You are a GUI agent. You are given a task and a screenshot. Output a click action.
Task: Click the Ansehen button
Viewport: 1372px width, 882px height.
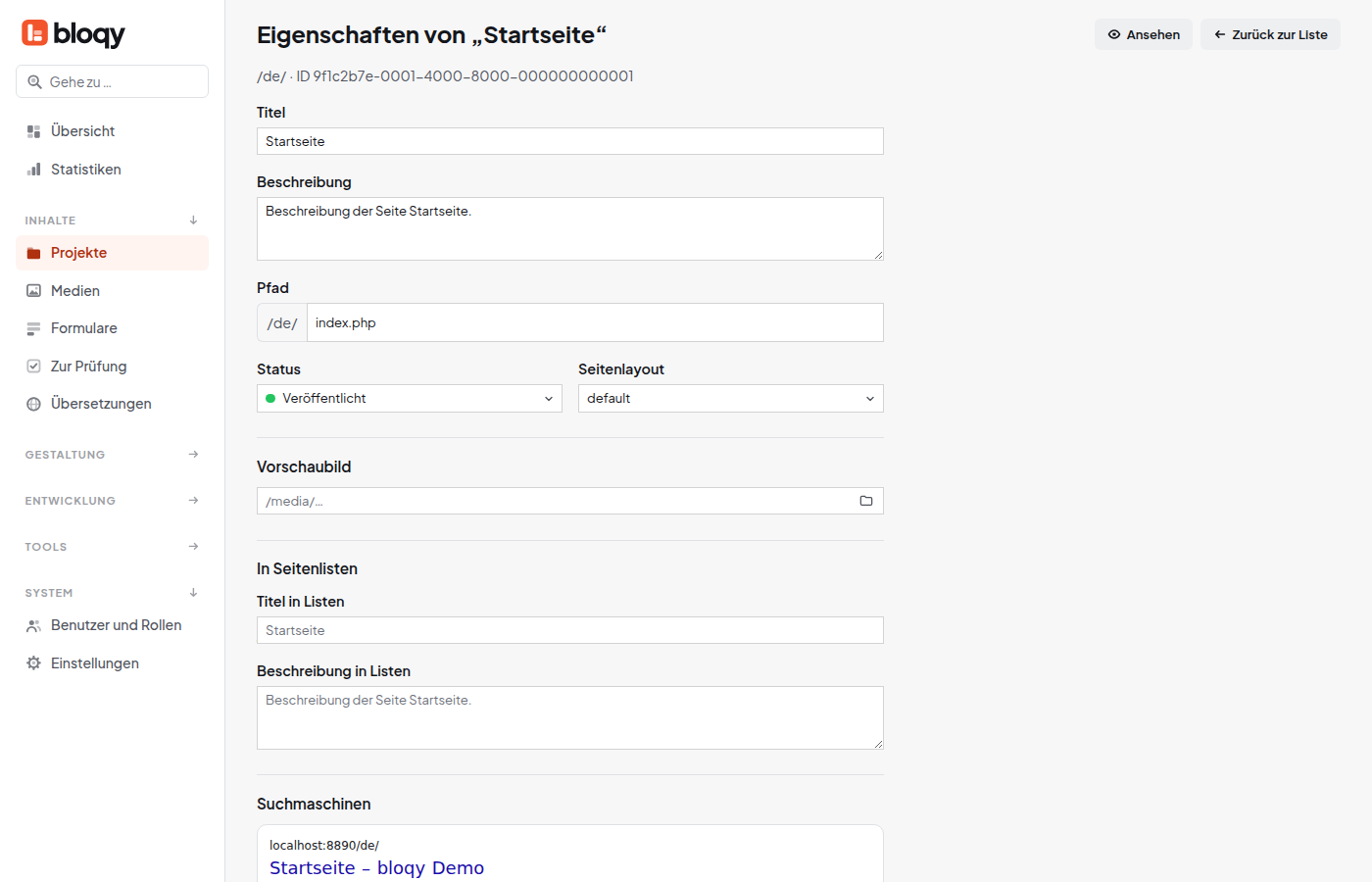click(1144, 34)
